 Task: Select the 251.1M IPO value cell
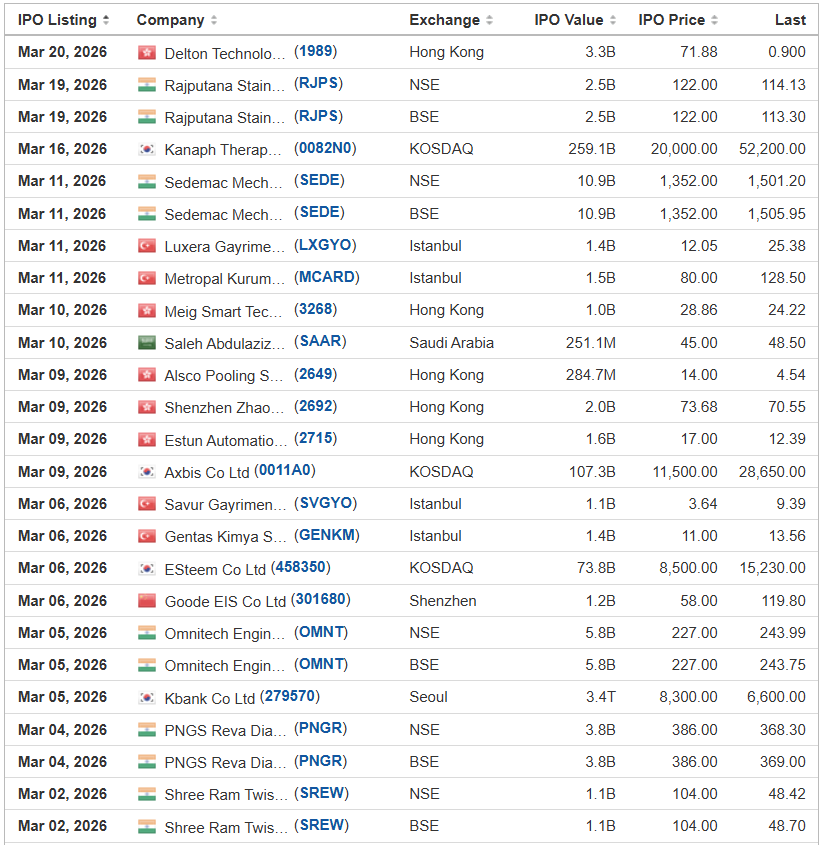[x=590, y=343]
